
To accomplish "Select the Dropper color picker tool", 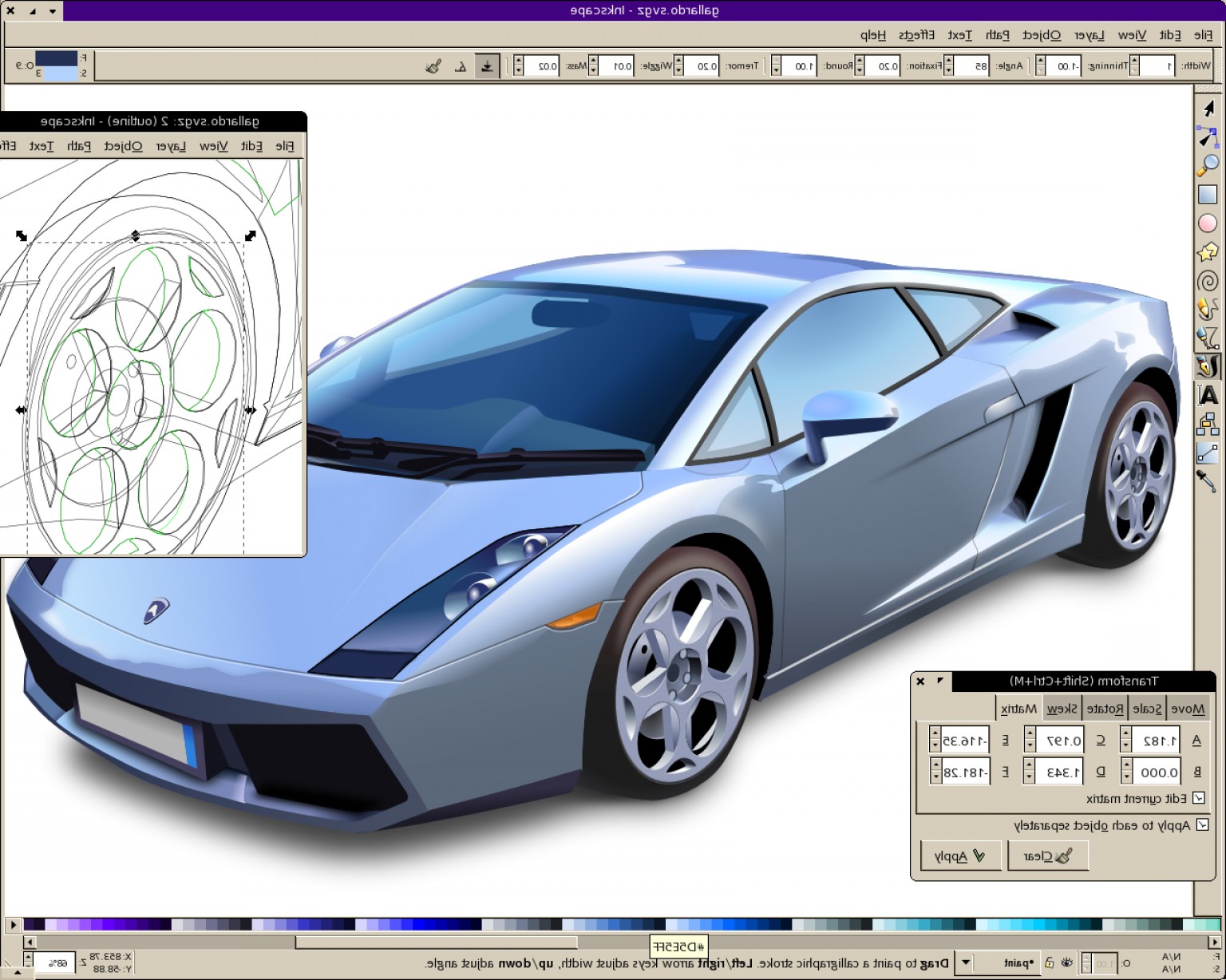I will (x=1206, y=481).
